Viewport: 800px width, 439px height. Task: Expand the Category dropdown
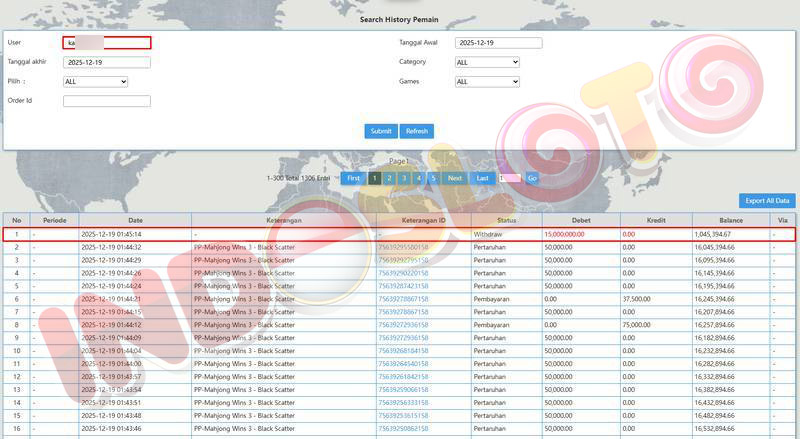point(487,62)
